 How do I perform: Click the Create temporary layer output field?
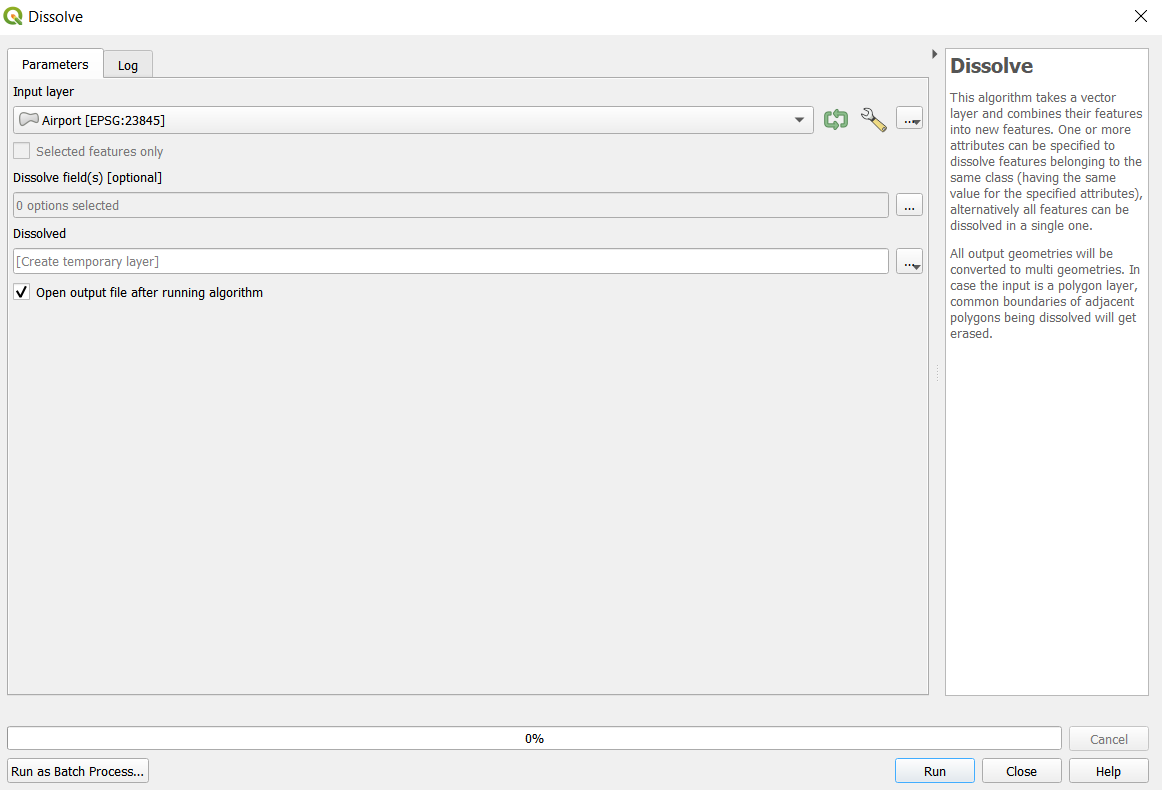click(450, 261)
